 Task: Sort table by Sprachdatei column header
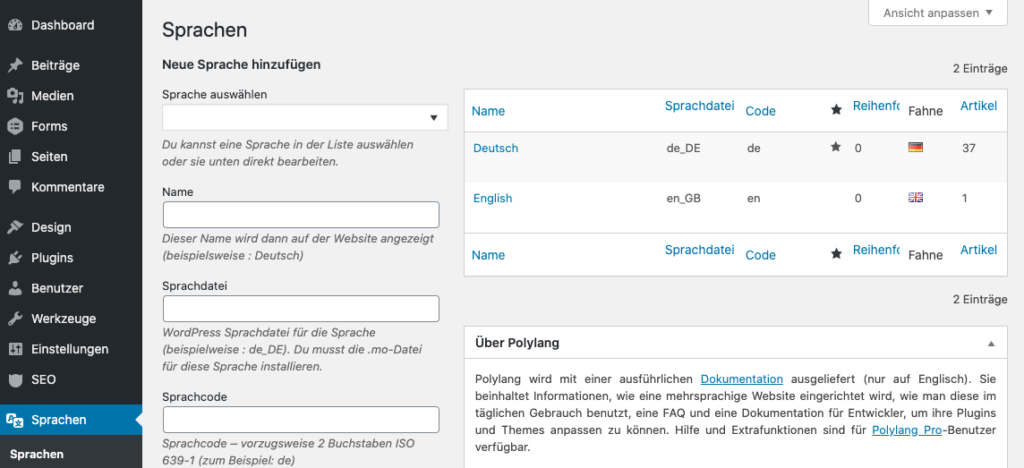[699, 105]
